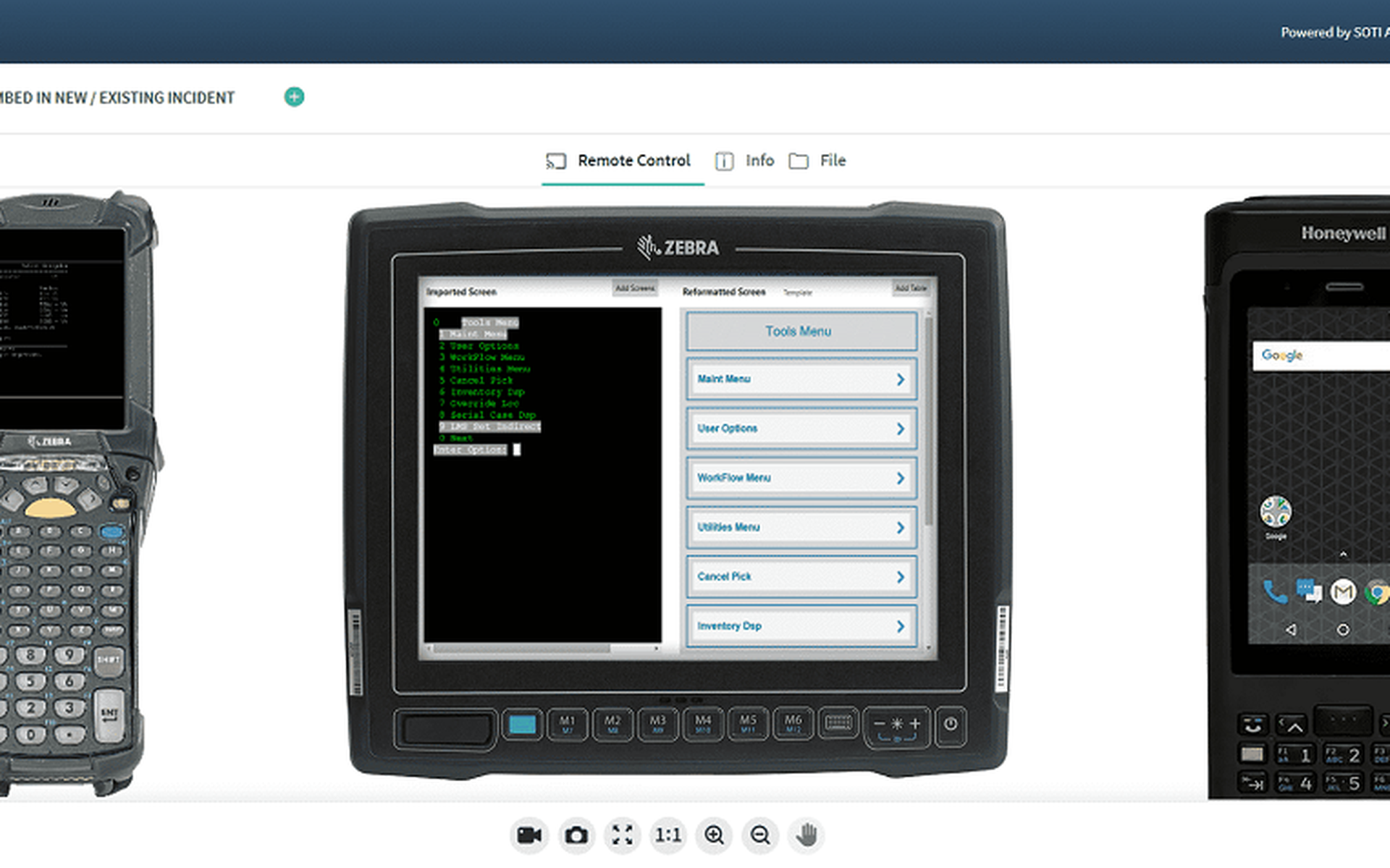Screen dimensions: 1390x868
Task: Click '5 Cancel Pick' terminal line
Action: coord(476,381)
